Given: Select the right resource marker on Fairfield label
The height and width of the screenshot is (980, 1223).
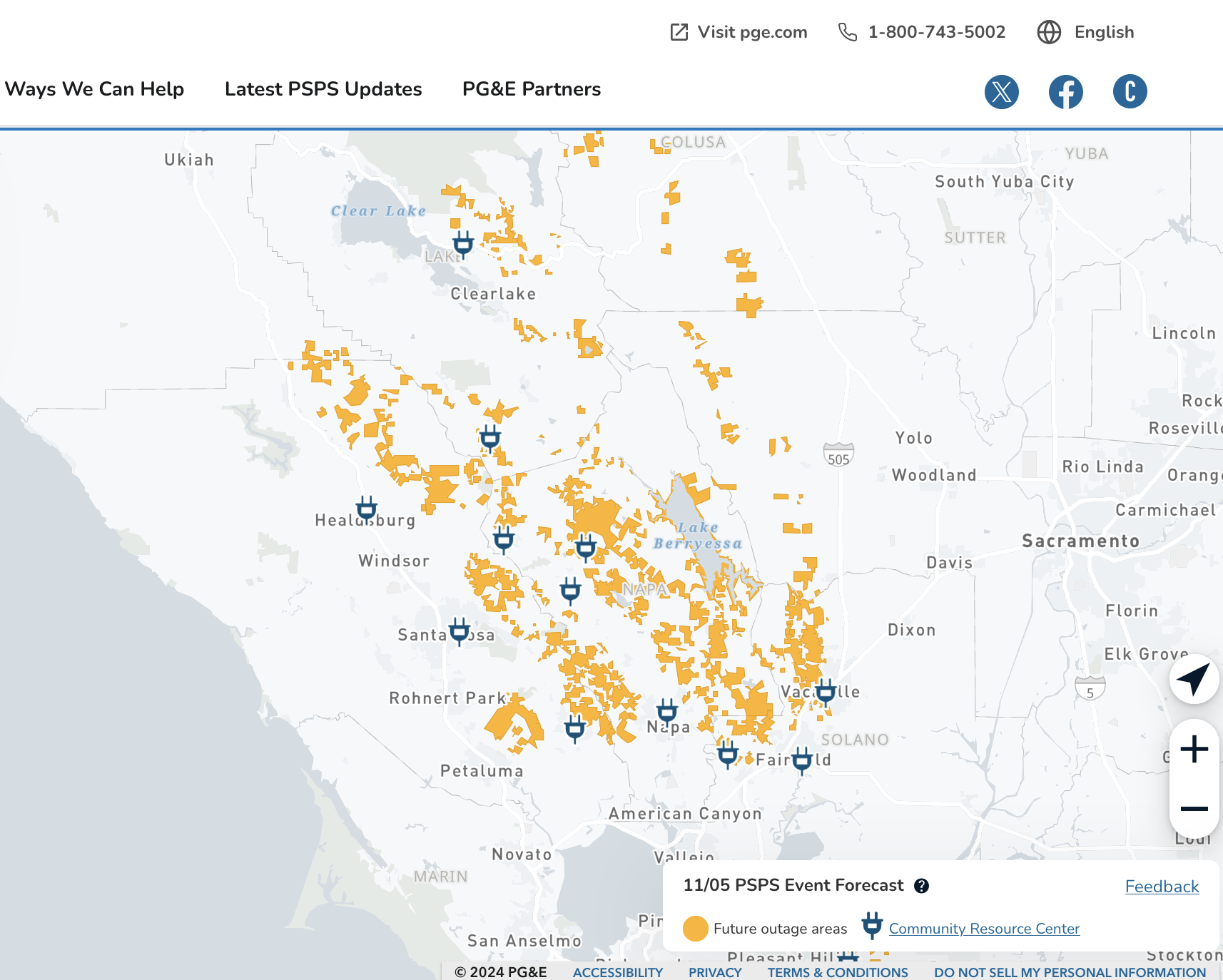Looking at the screenshot, I should pyautogui.click(x=802, y=760).
